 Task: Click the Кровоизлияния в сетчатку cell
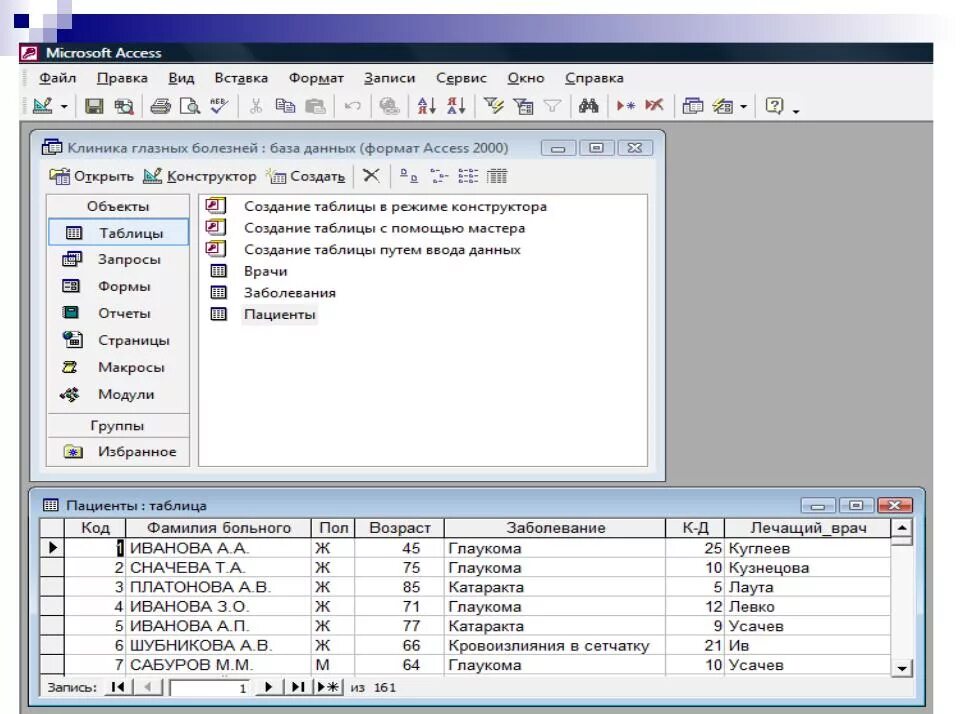click(x=555, y=645)
